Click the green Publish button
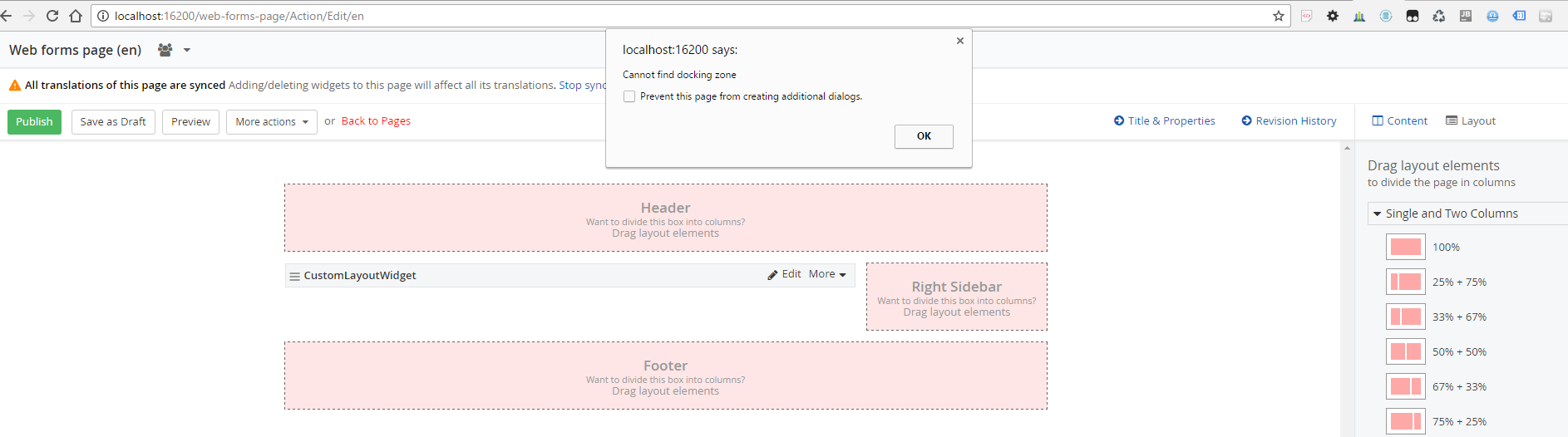The height and width of the screenshot is (437, 1568). [x=34, y=122]
